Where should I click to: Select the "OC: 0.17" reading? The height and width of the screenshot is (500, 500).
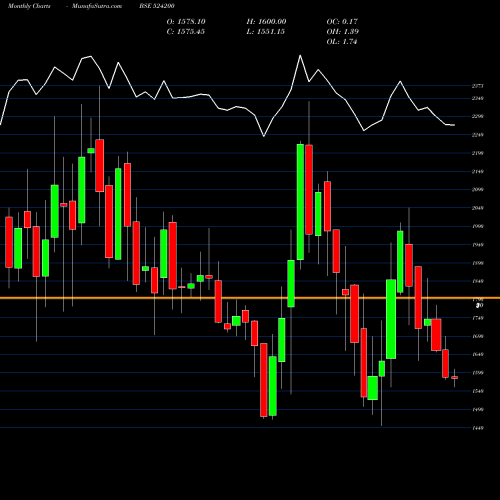[x=342, y=22]
